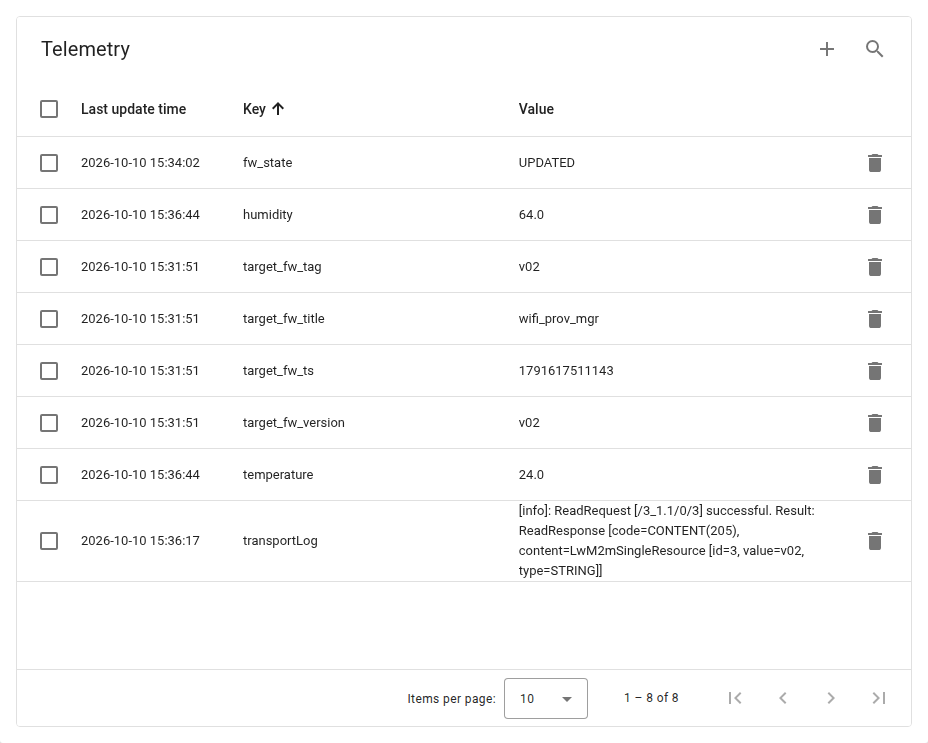Click the humidity key name
The image size is (928, 743).
click(268, 215)
